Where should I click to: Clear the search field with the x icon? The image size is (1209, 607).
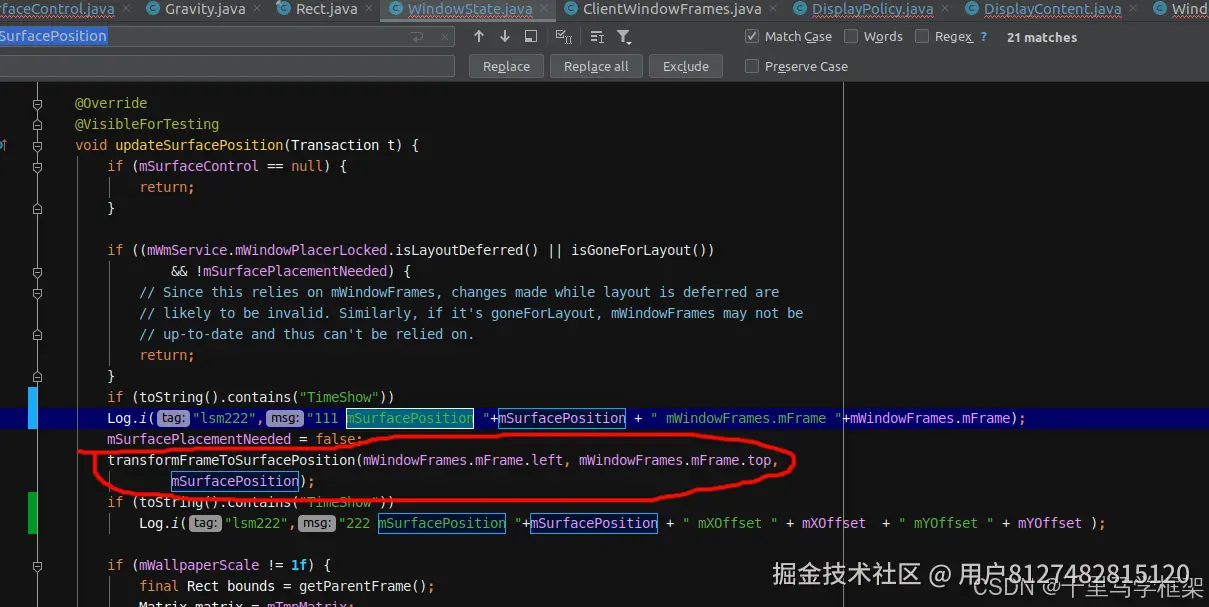[443, 37]
